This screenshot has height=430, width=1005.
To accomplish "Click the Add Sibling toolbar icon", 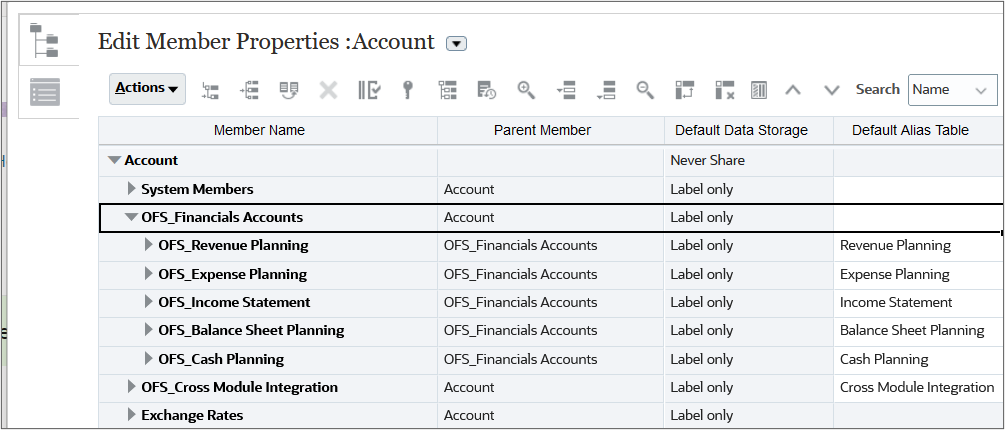I will pos(249,90).
